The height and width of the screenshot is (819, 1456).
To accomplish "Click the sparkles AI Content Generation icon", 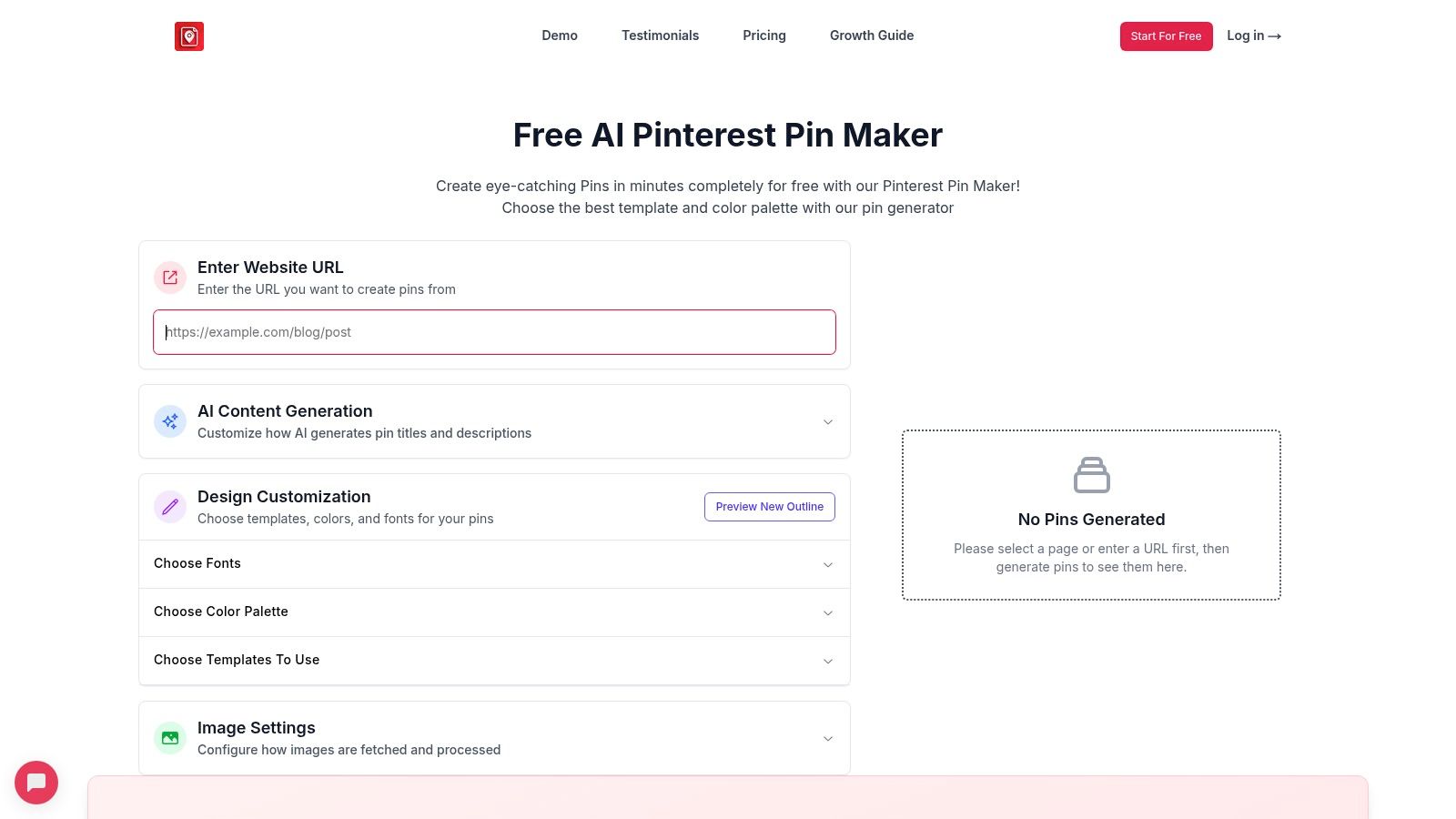I will coord(170,420).
